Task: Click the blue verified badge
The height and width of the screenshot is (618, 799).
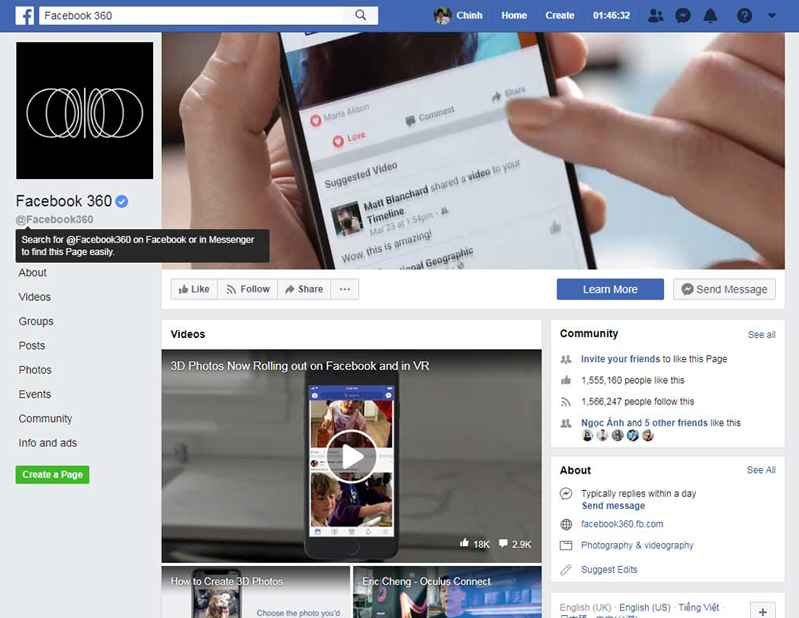Action: [x=122, y=202]
